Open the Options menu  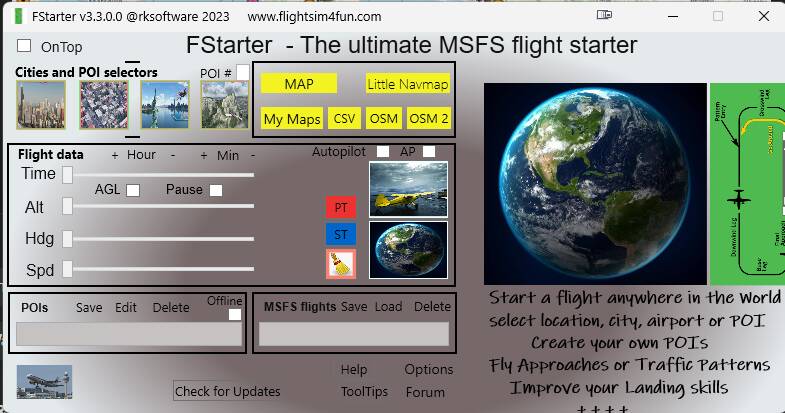pos(428,370)
